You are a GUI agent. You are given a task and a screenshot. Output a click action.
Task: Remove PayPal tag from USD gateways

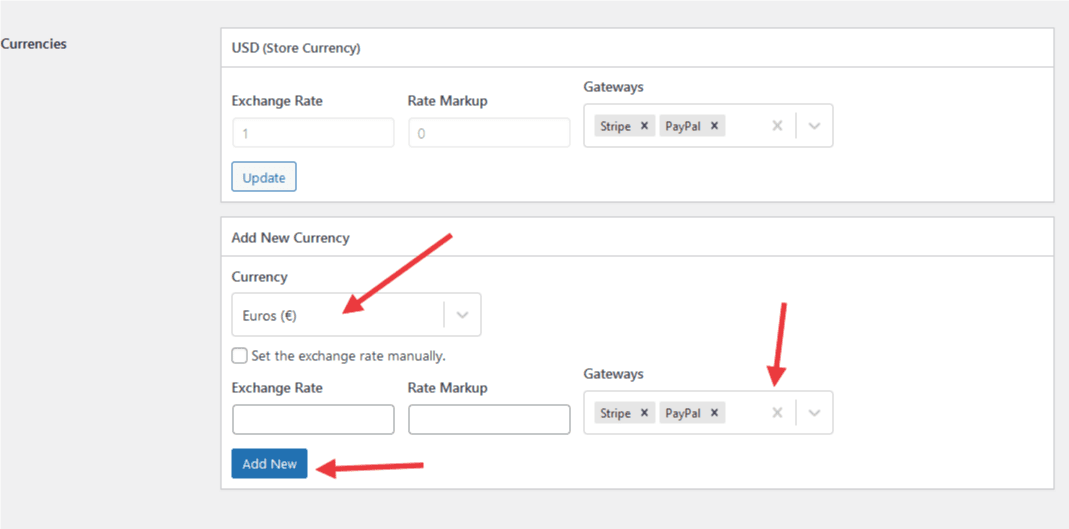pyautogui.click(x=714, y=126)
